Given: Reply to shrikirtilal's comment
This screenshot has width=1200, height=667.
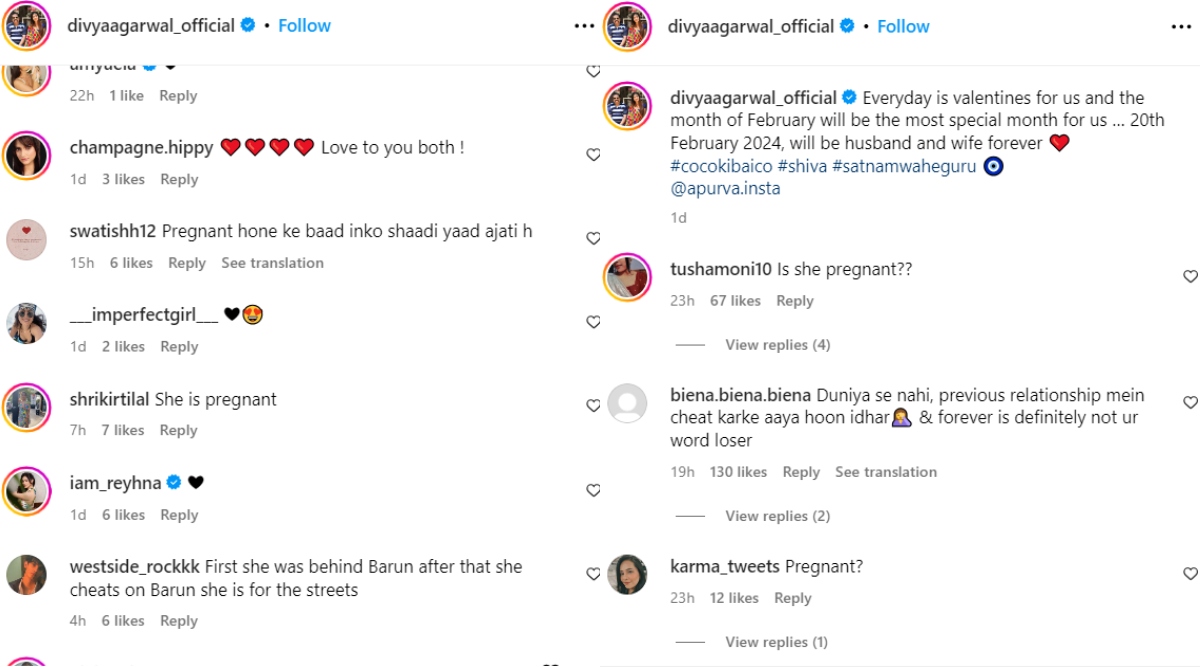Looking at the screenshot, I should (x=179, y=430).
